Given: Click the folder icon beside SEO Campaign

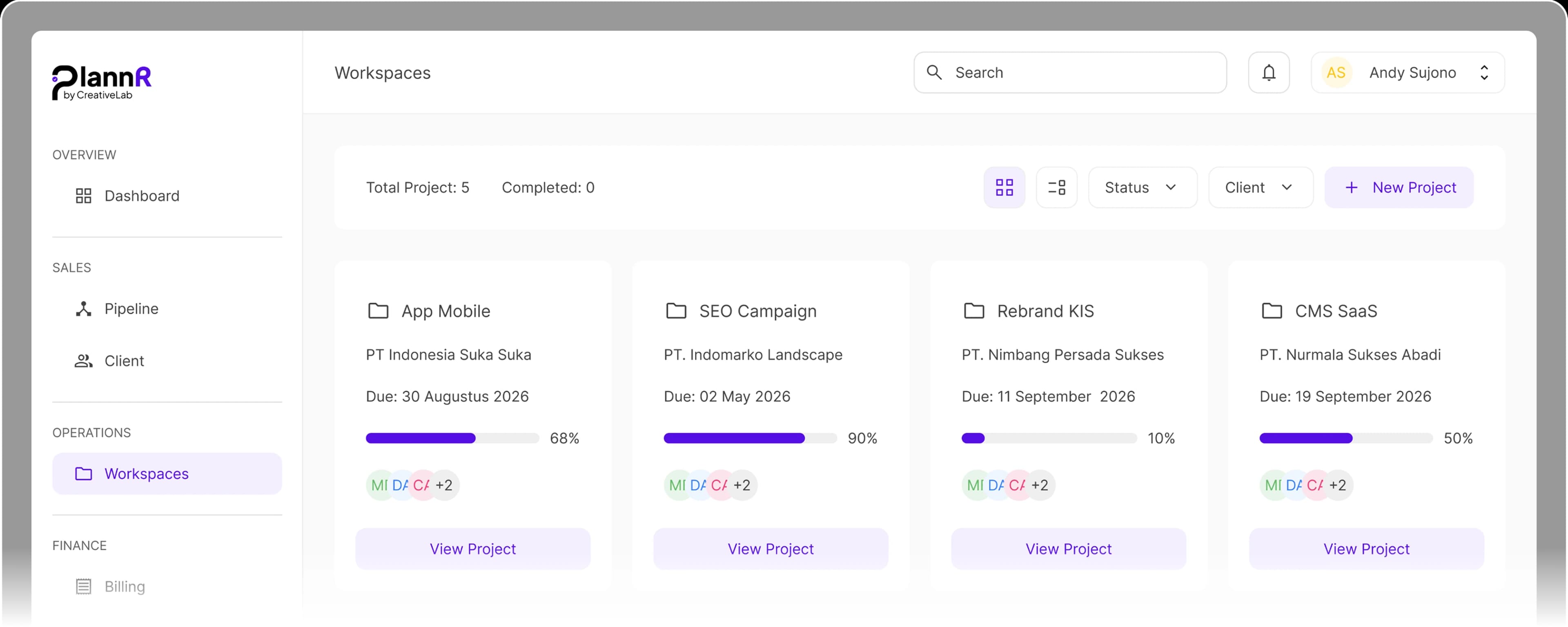Looking at the screenshot, I should [676, 311].
